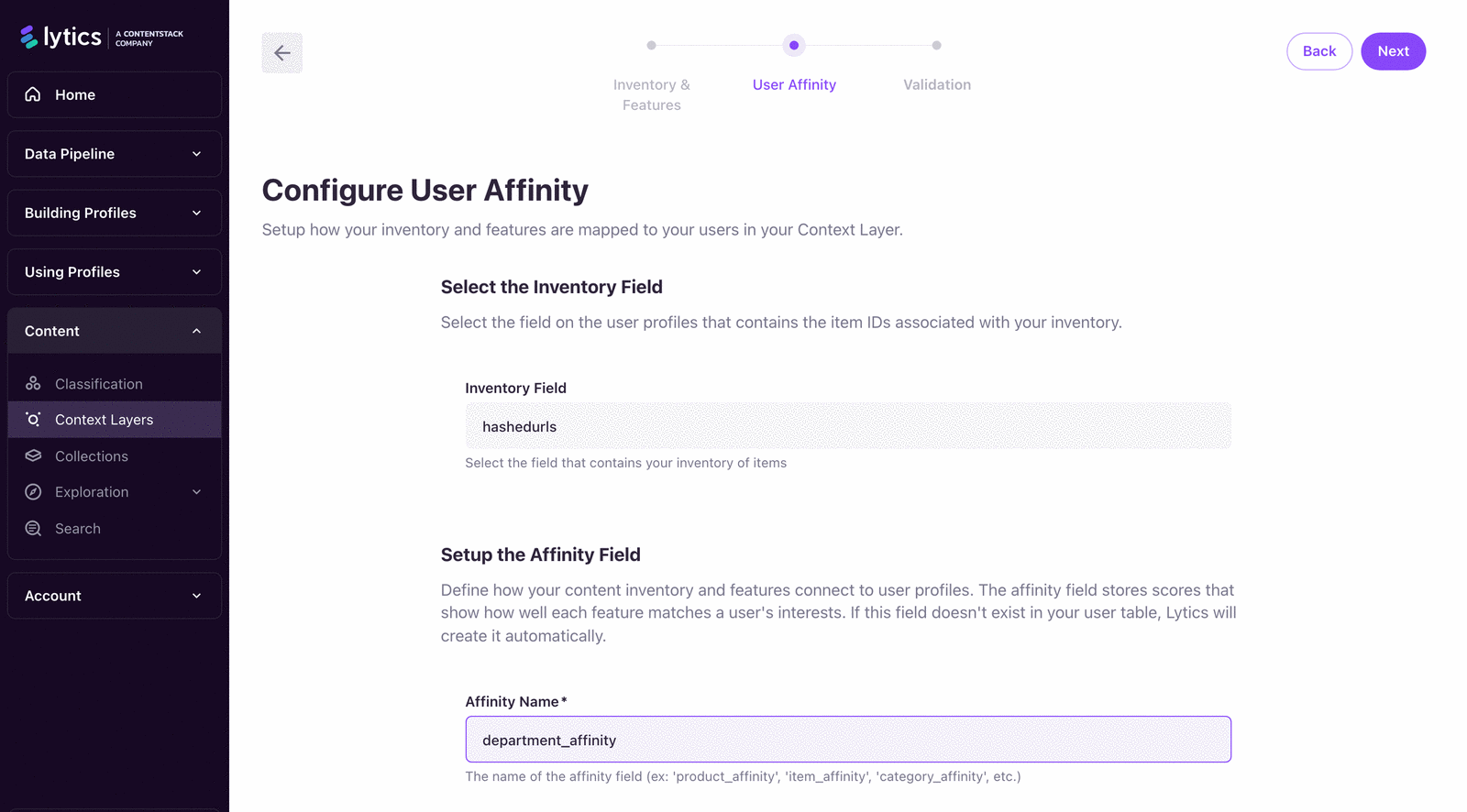The height and width of the screenshot is (812, 1467).
Task: Click the Next button
Action: (1393, 51)
